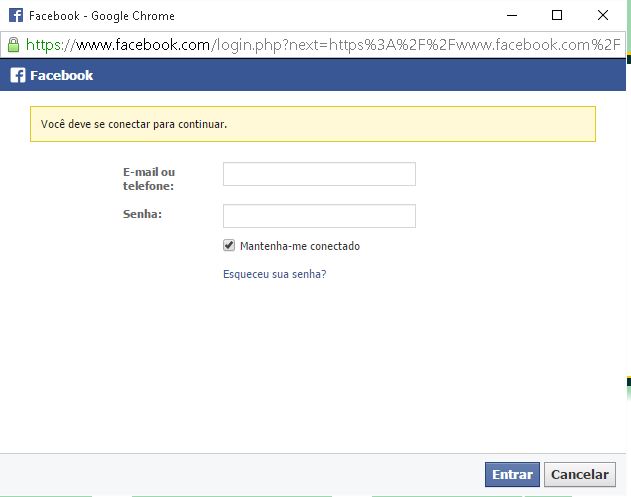Open the Esqueceu sua senha? link
Image resolution: width=631 pixels, height=497 pixels.
pyautogui.click(x=274, y=274)
